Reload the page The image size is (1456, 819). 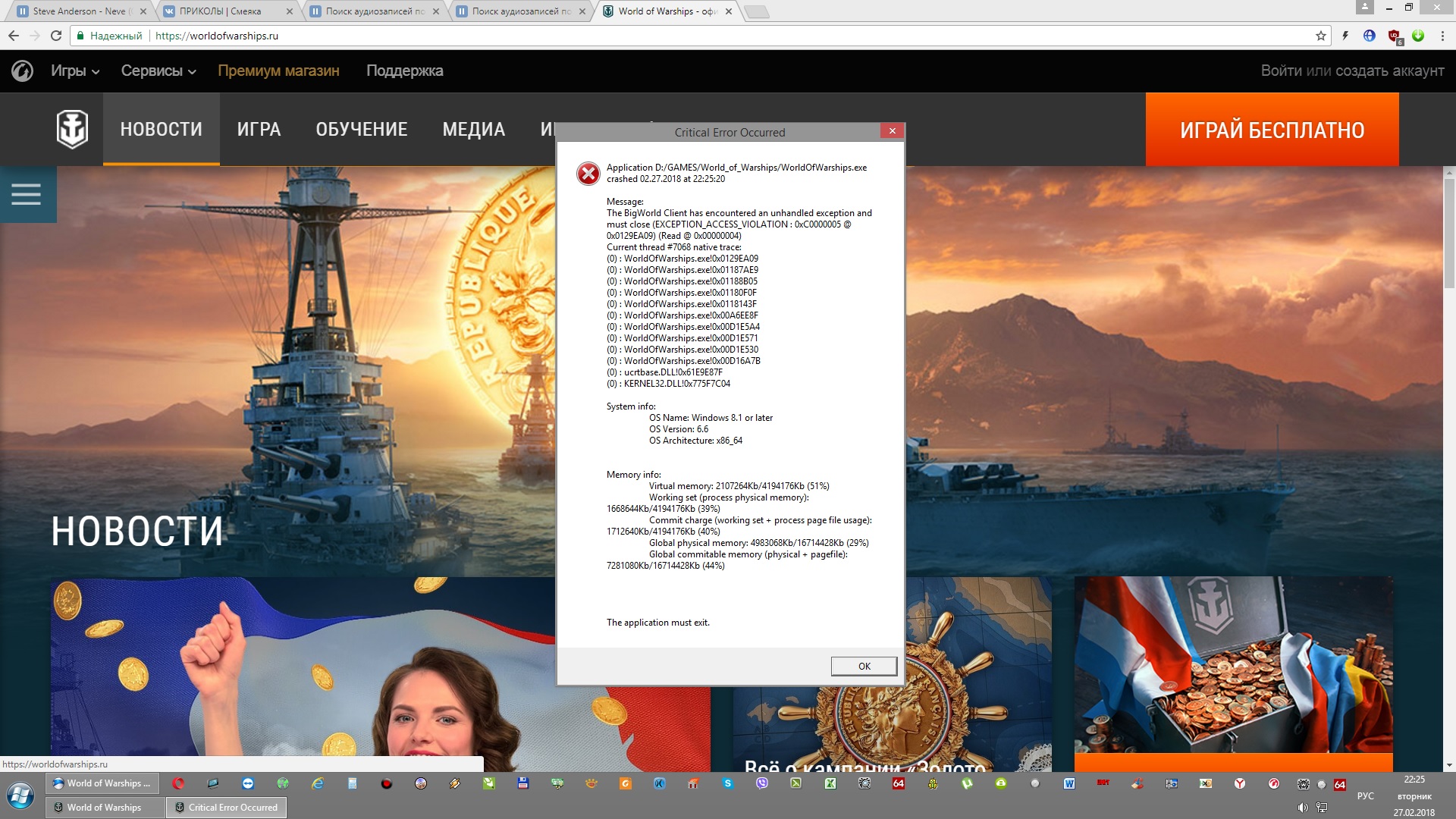point(55,36)
